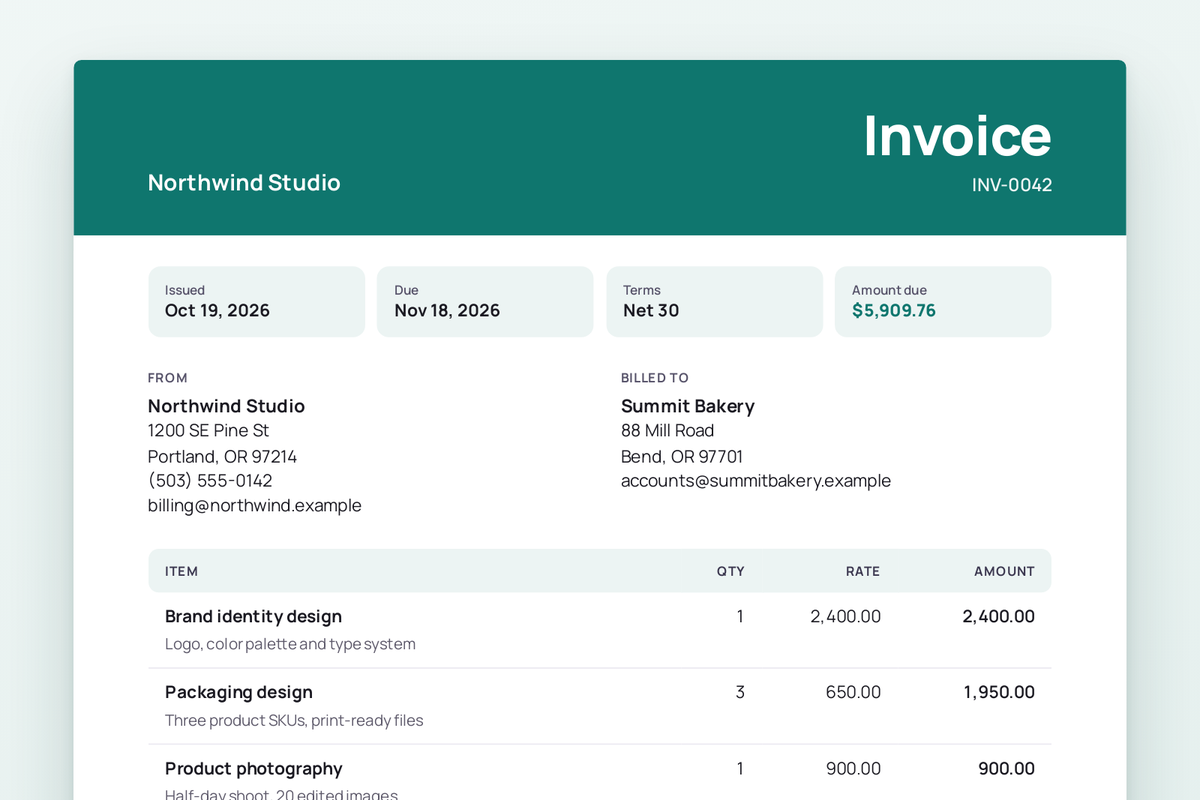
Task: Select "Bend, OR 97701"
Action: (682, 456)
